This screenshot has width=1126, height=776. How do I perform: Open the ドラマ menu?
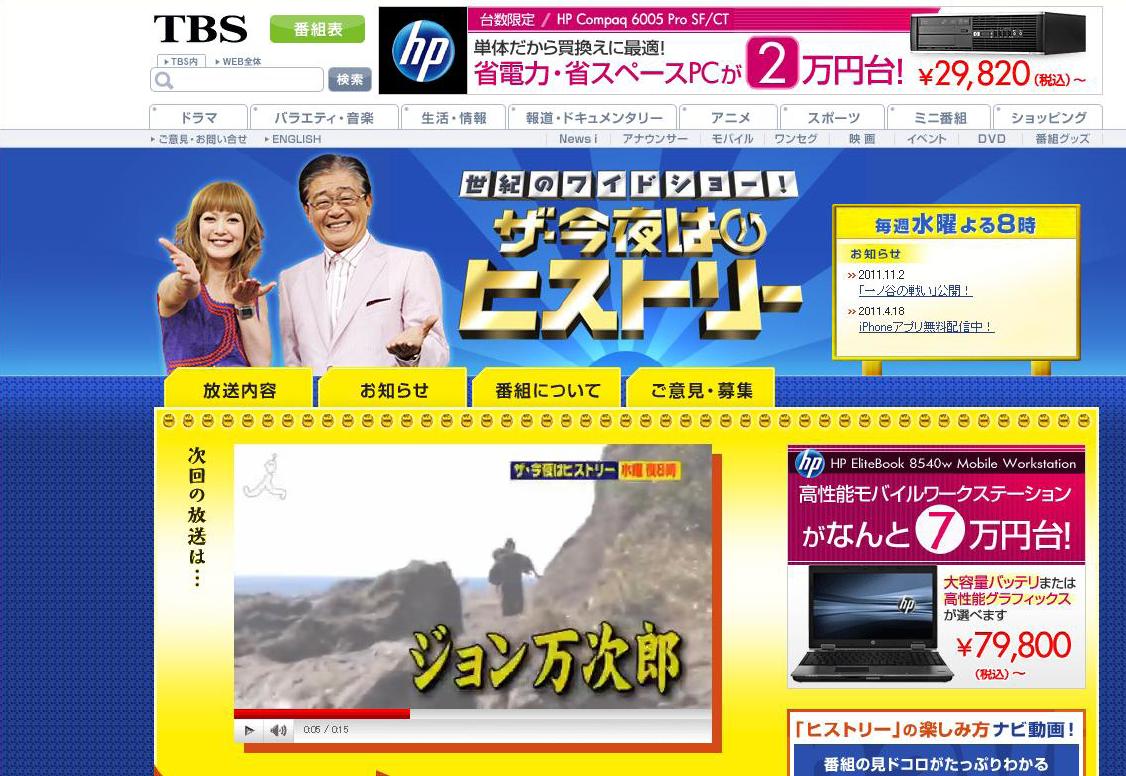pyautogui.click(x=198, y=118)
